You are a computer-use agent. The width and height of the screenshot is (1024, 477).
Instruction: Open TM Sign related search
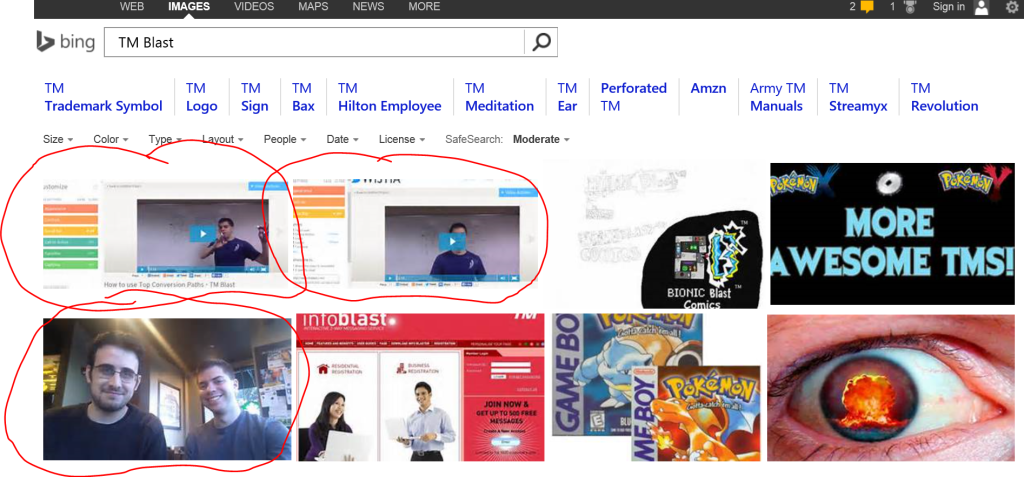[255, 97]
